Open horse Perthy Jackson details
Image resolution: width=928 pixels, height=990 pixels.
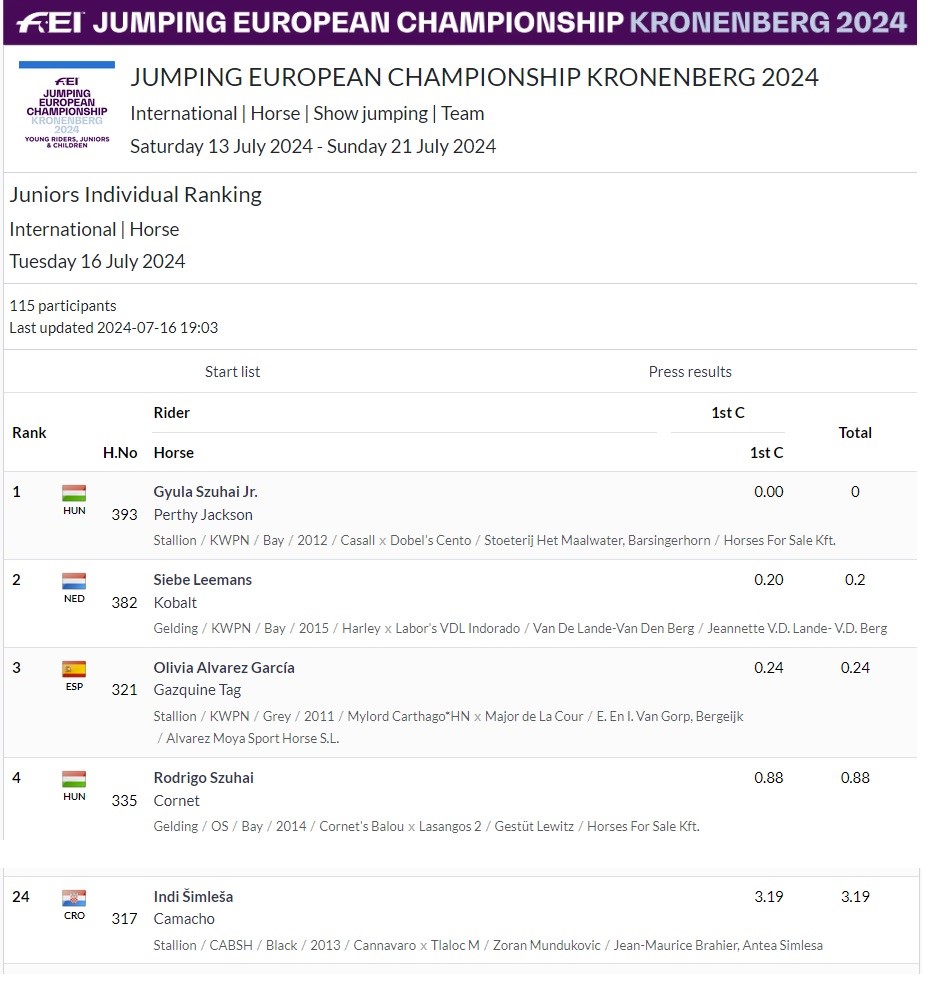click(203, 515)
